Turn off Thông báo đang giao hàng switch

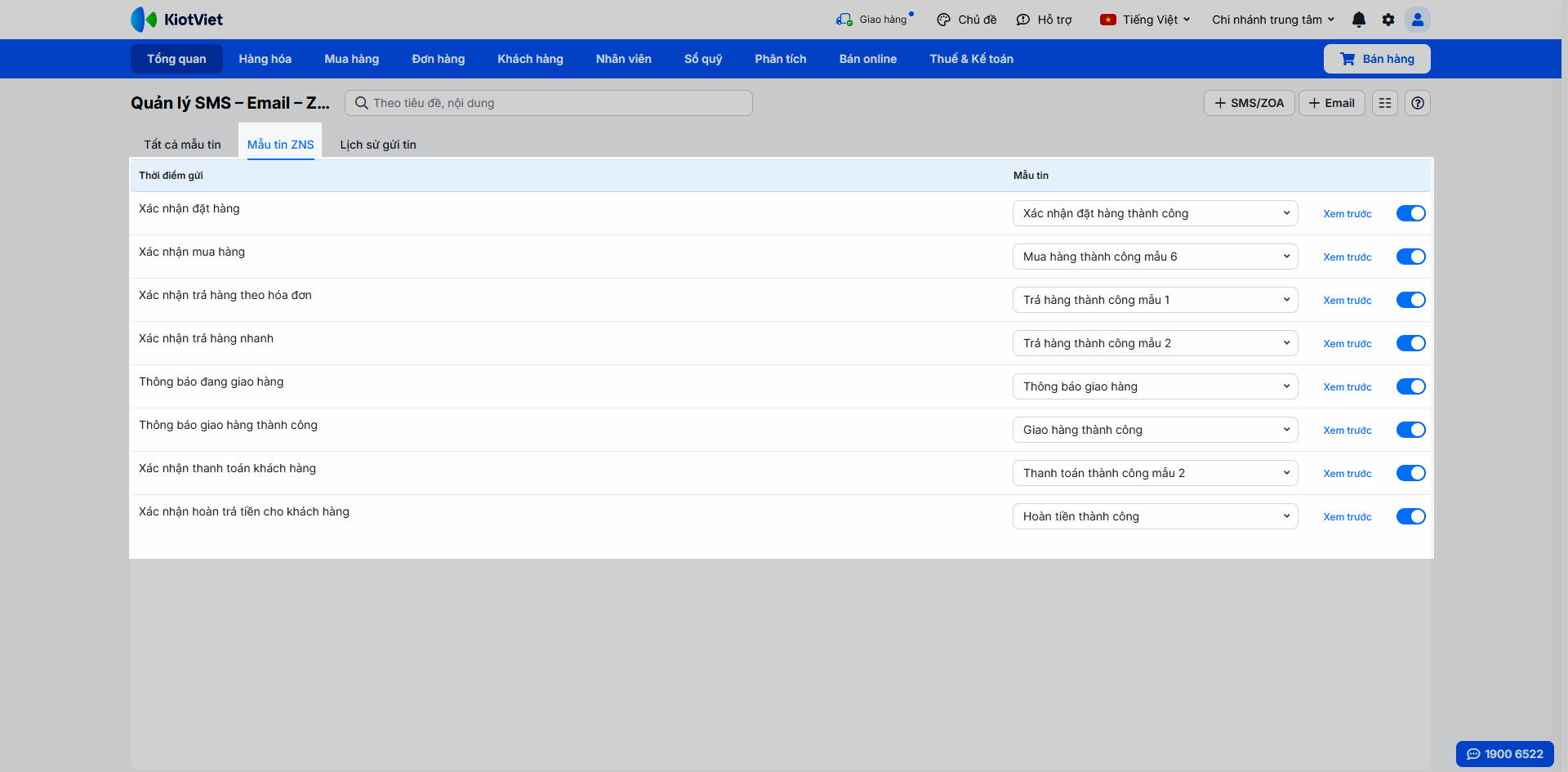click(x=1410, y=386)
